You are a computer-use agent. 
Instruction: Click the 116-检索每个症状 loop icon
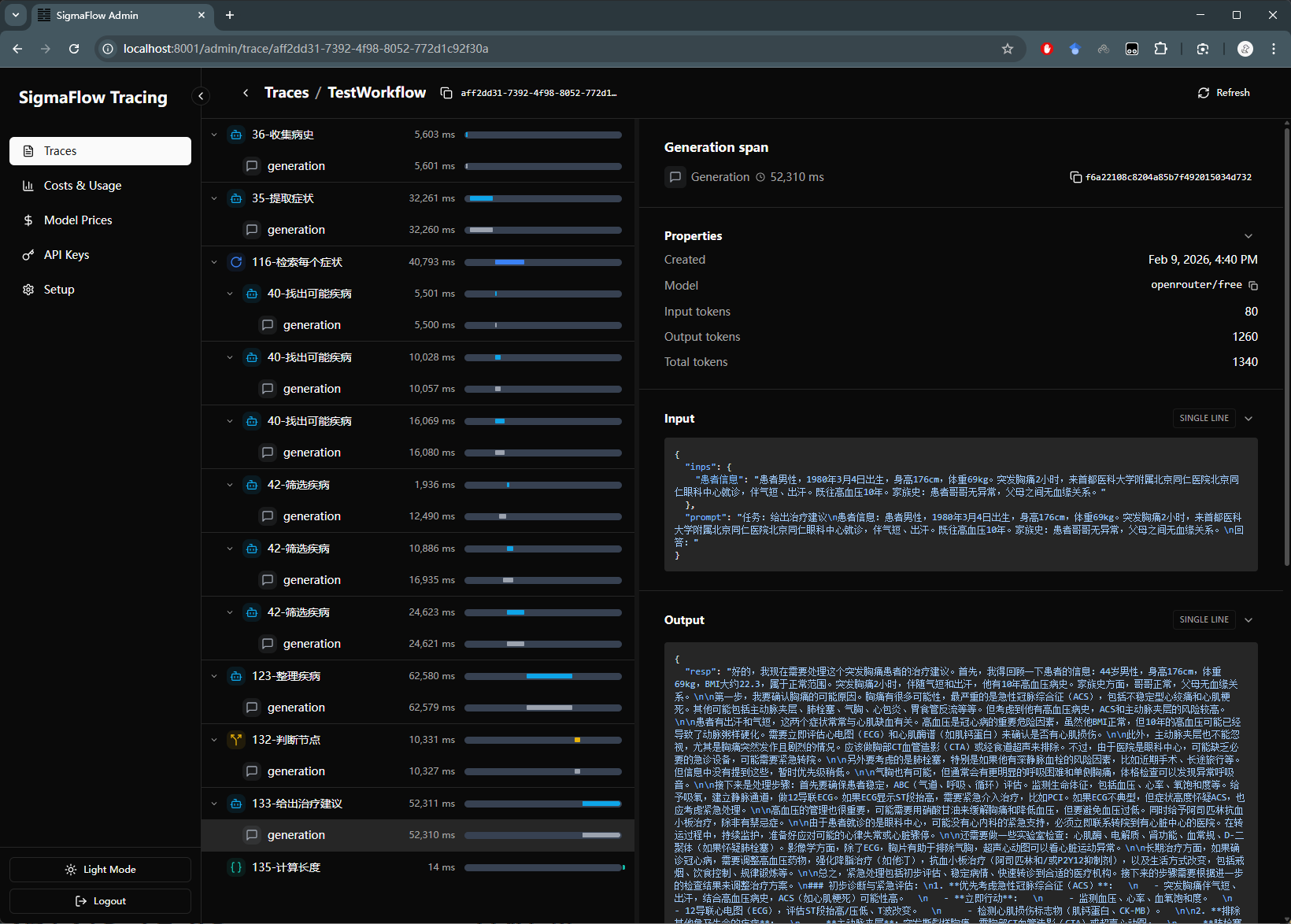(x=236, y=262)
